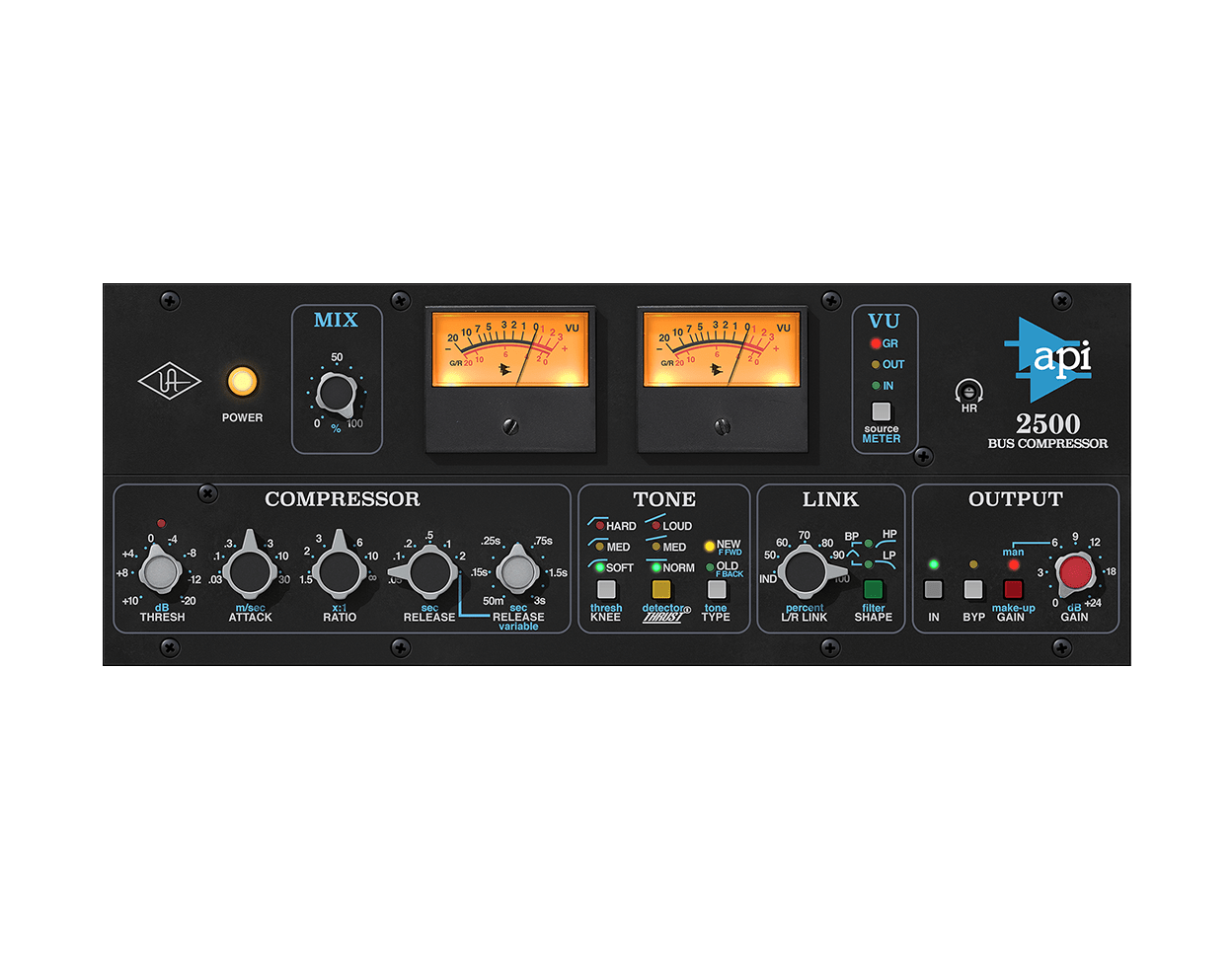The height and width of the screenshot is (967, 1232).
Task: Click the variable RELEASE knob
Action: pos(518,572)
